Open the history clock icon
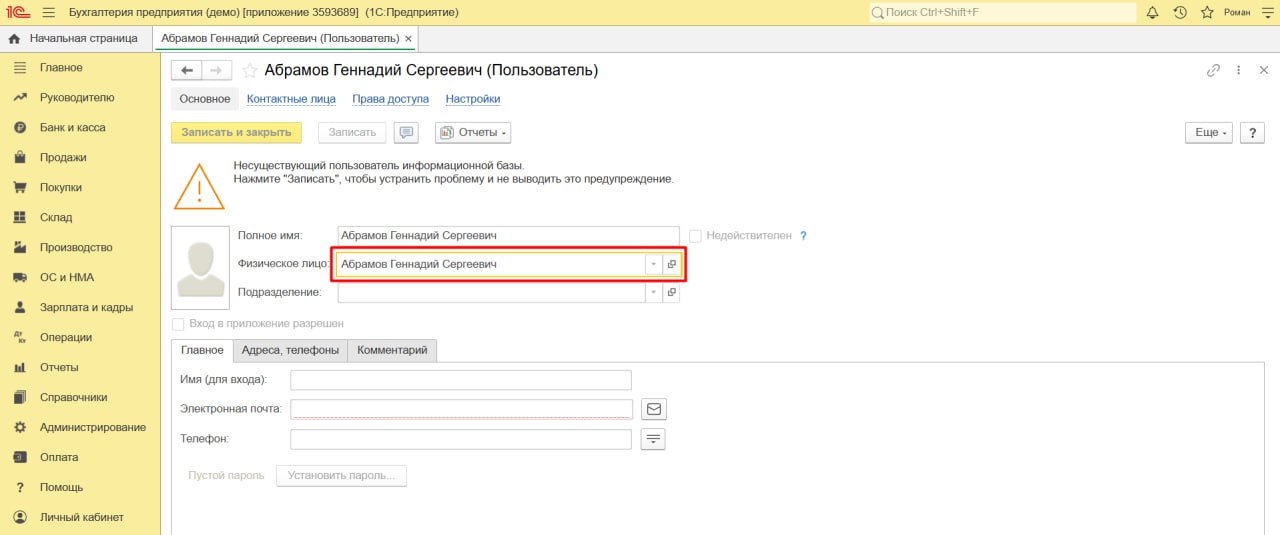1280x535 pixels. click(x=1180, y=13)
